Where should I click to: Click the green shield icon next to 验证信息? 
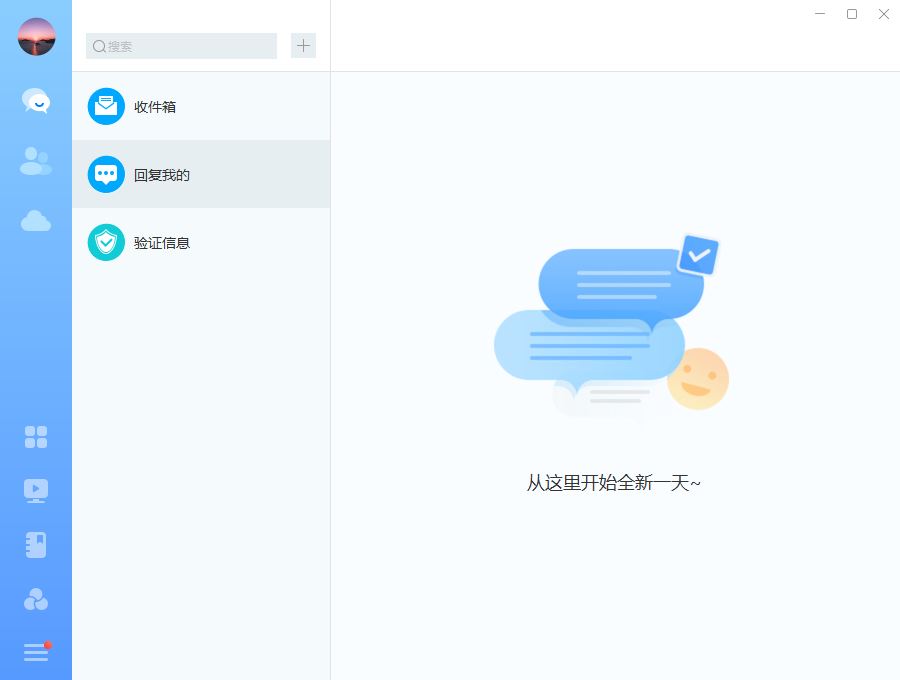[106, 242]
